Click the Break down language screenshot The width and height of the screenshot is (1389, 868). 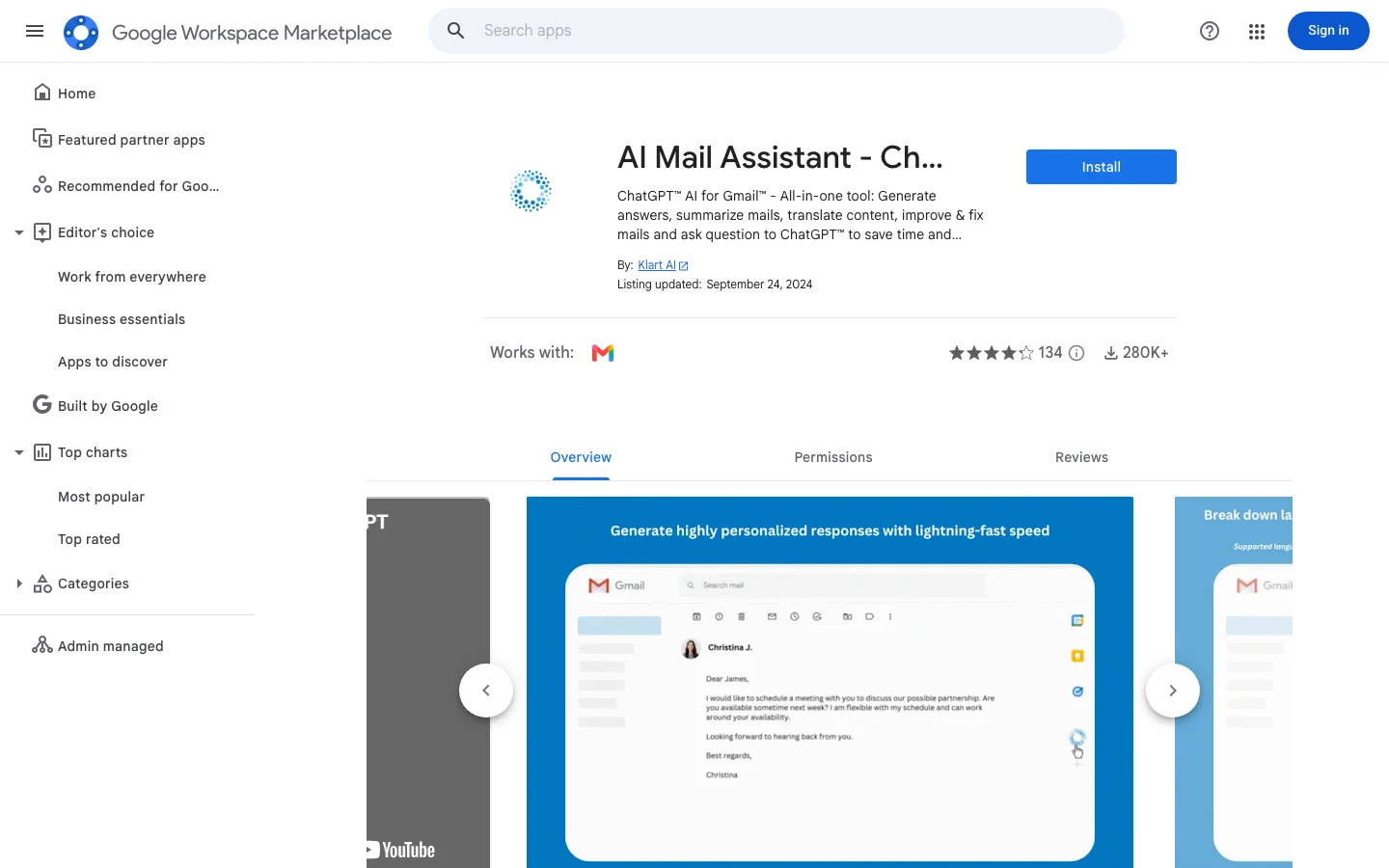tap(1234, 682)
